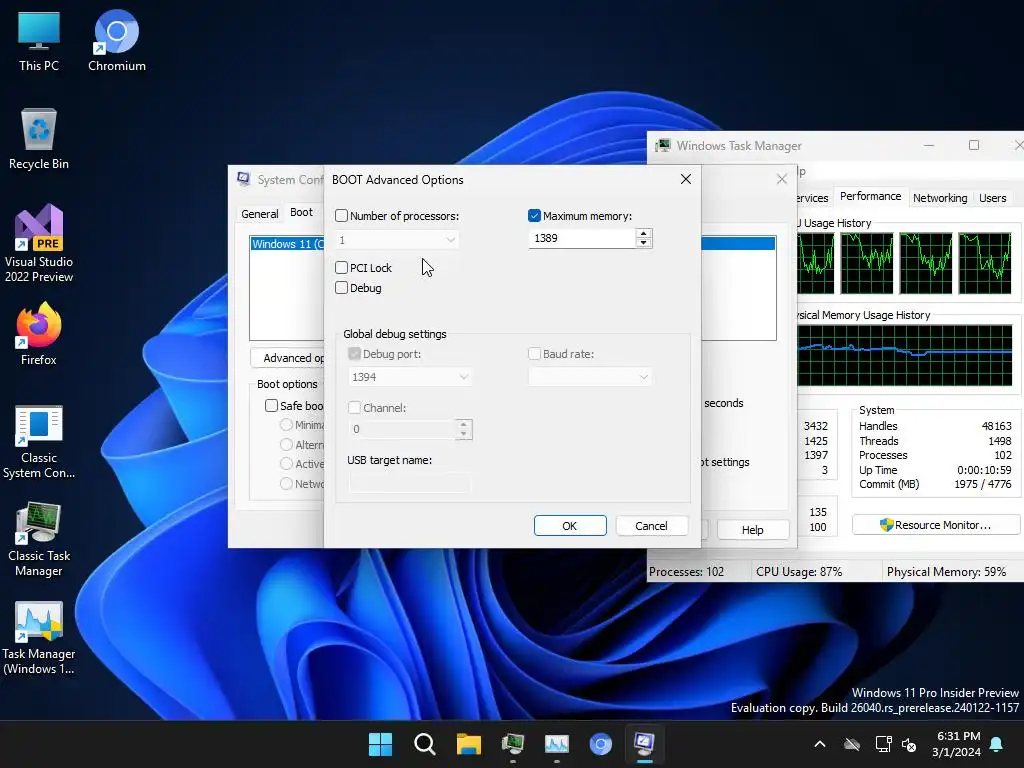The height and width of the screenshot is (768, 1024).
Task: Open the Recycle Bin icon
Action: click(39, 138)
